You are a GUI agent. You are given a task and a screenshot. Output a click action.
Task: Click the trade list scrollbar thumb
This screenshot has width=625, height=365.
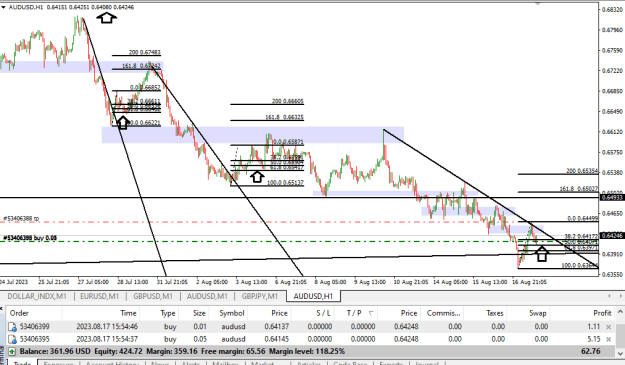point(621,336)
